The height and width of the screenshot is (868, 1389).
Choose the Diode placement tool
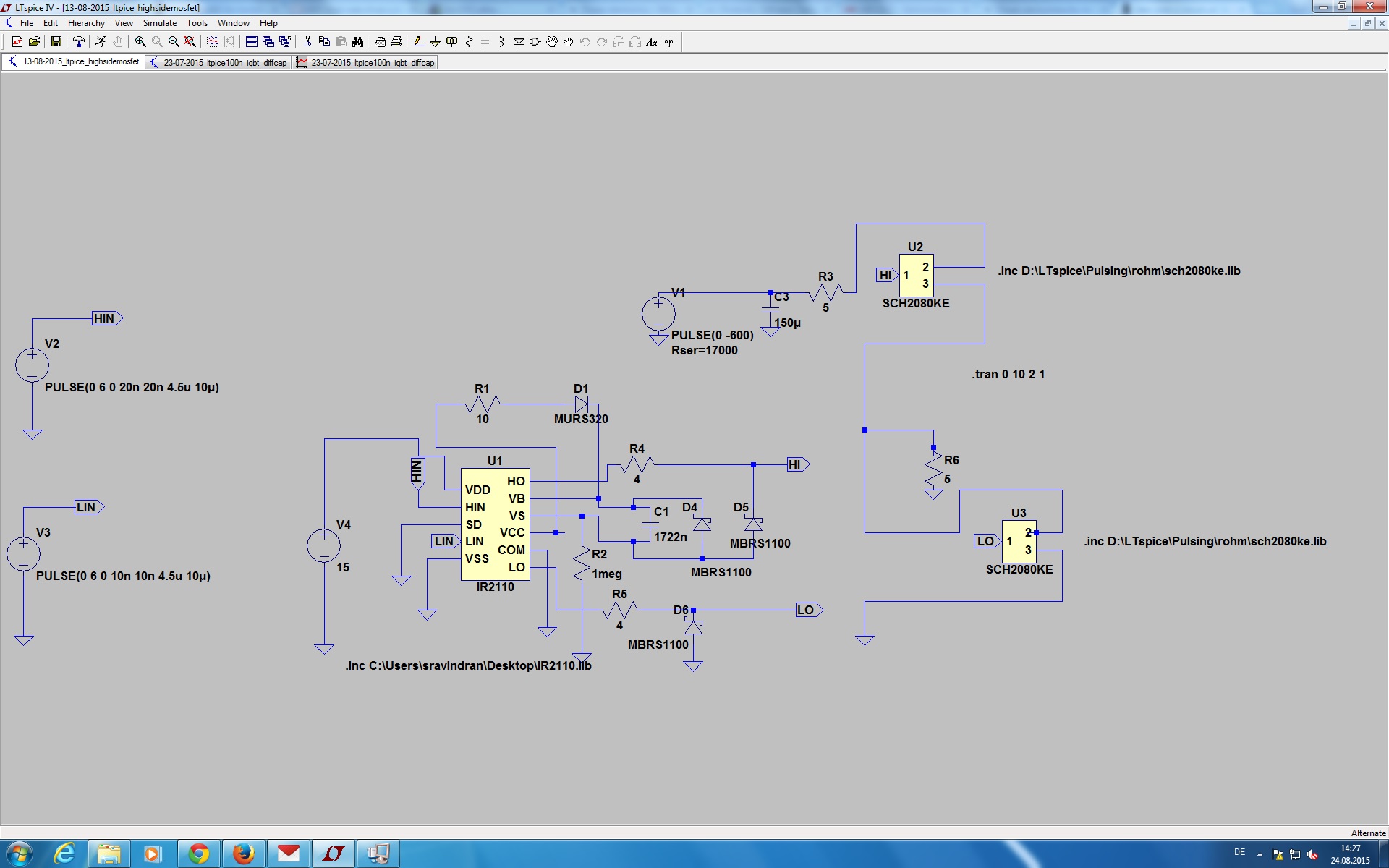point(519,42)
